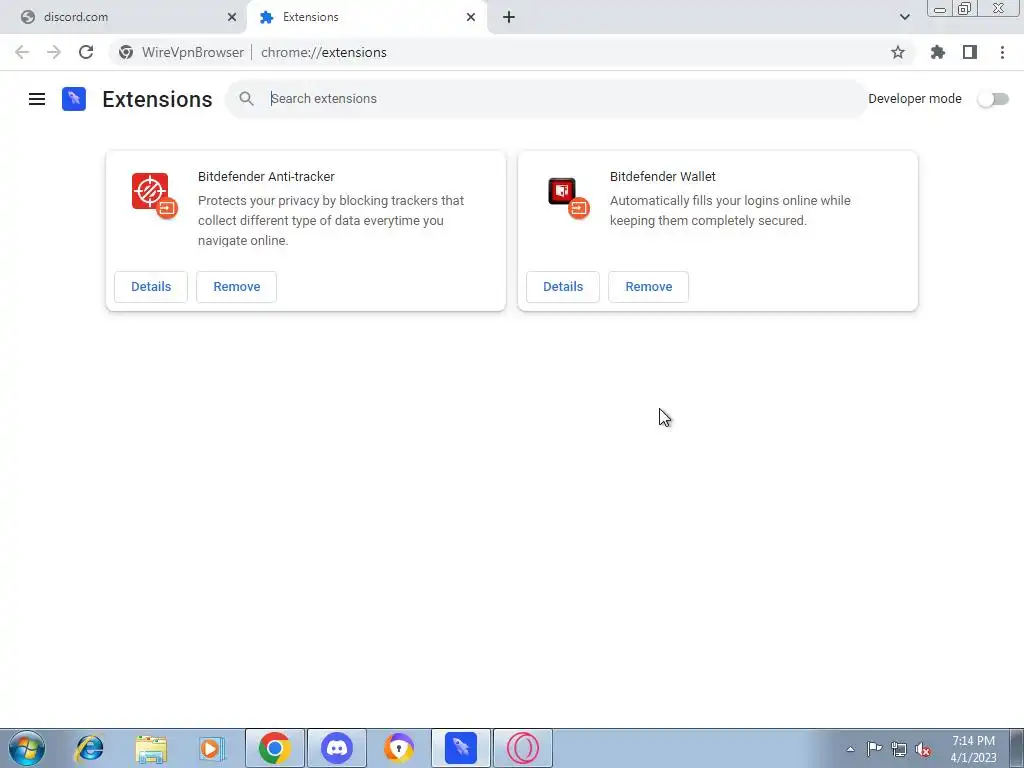Open Windows Media Player from taskbar
This screenshot has width=1024, height=768.
(212, 748)
